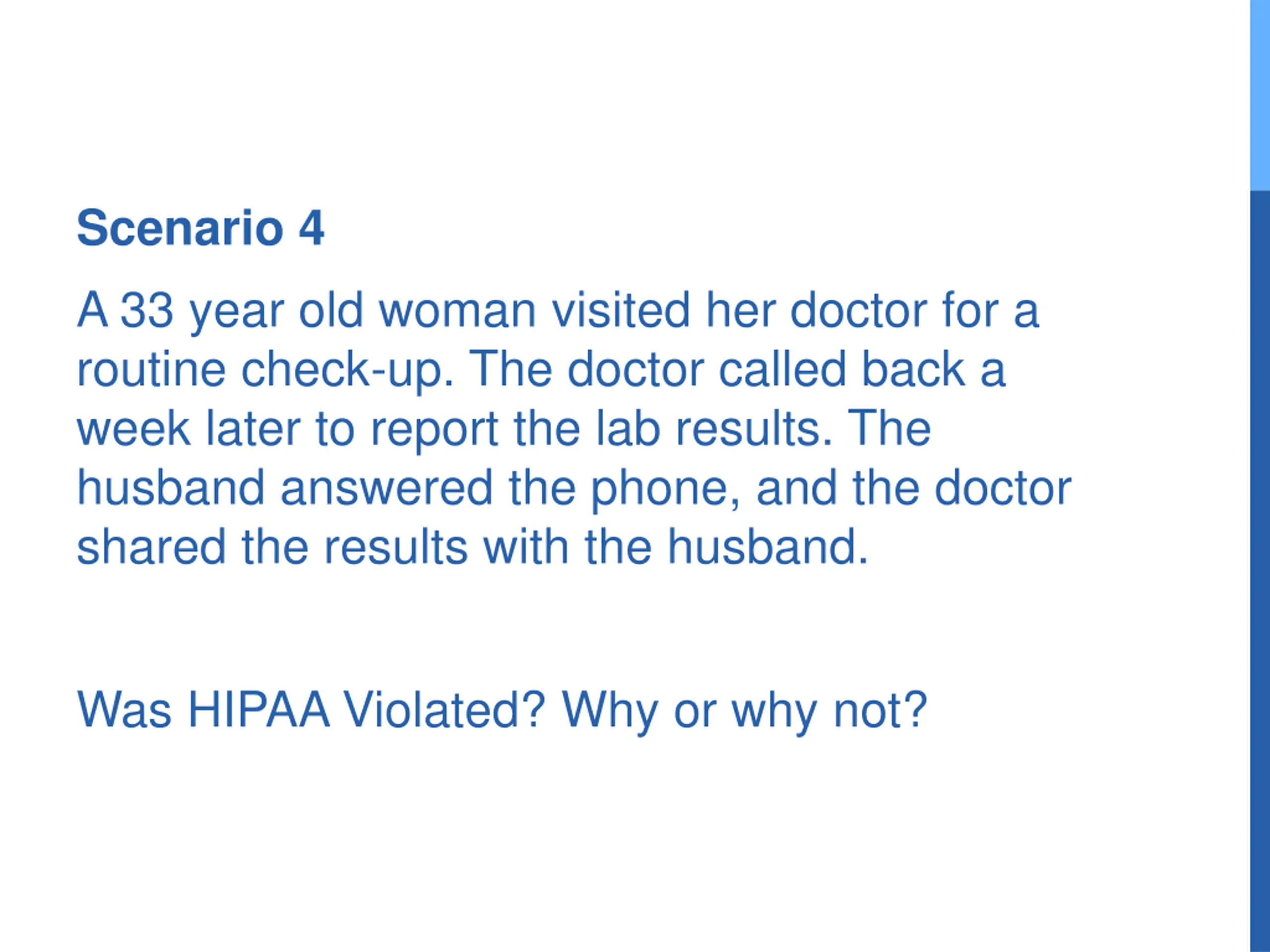1270x952 pixels.
Task: Click the word 'check-up' in the paragraph
Action: pyautogui.click(x=347, y=370)
